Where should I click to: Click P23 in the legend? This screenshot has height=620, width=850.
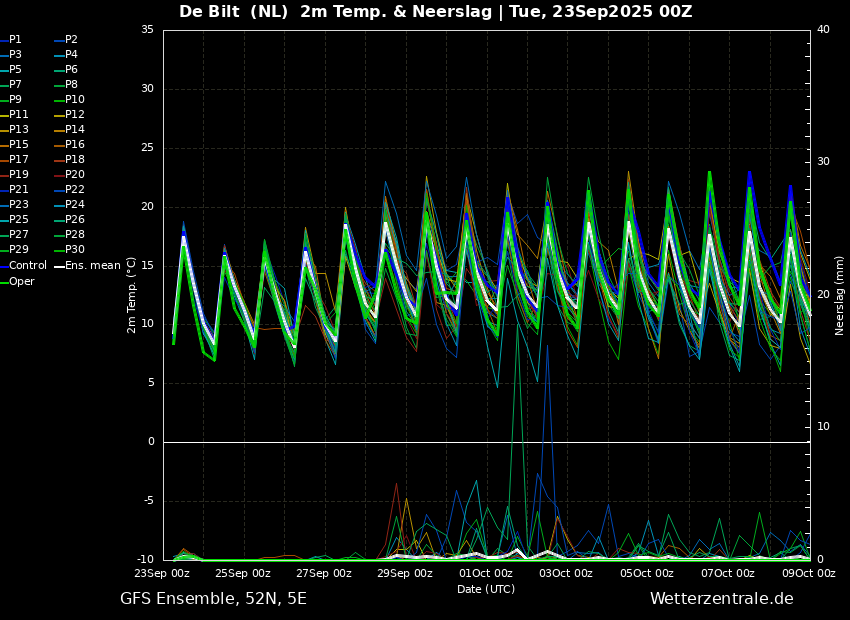(18, 204)
